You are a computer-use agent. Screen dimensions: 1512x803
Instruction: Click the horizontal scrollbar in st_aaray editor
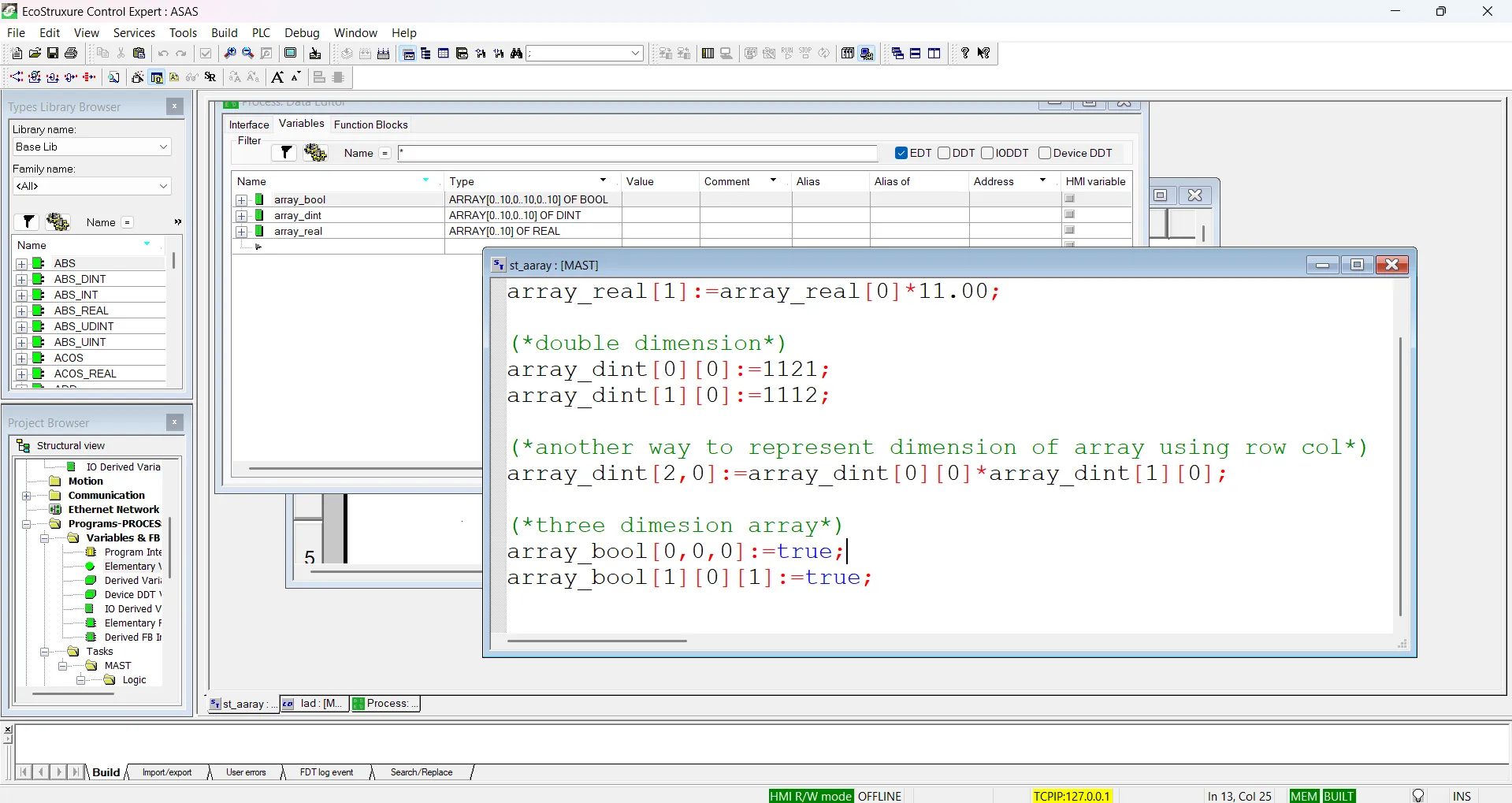(596, 641)
